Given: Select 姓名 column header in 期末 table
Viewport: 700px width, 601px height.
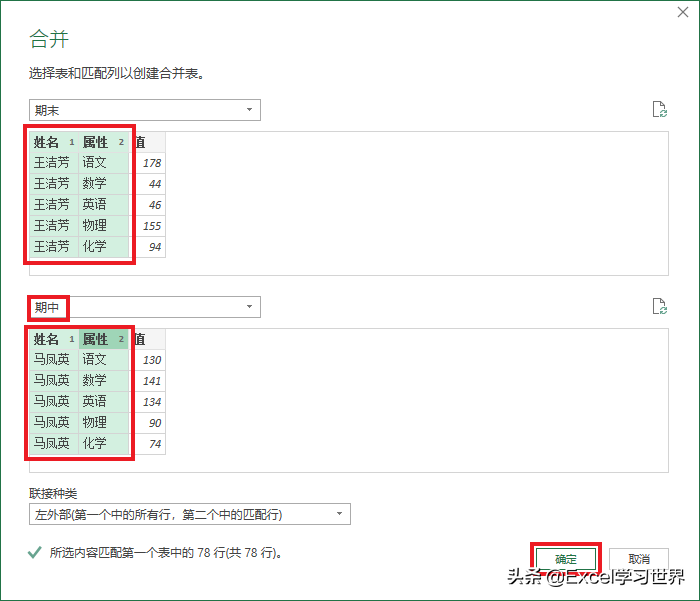Looking at the screenshot, I should [54, 142].
